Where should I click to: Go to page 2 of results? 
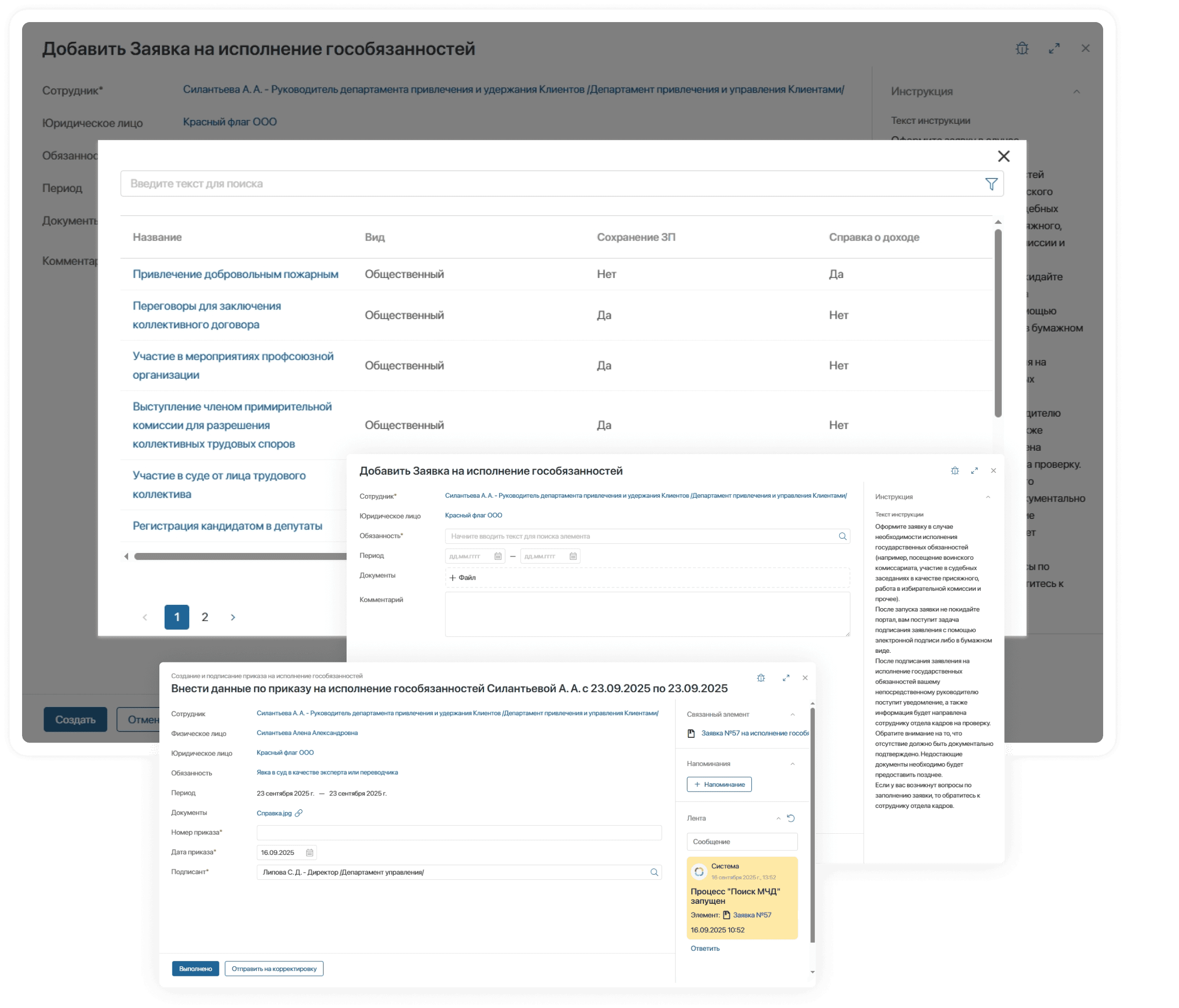point(205,617)
